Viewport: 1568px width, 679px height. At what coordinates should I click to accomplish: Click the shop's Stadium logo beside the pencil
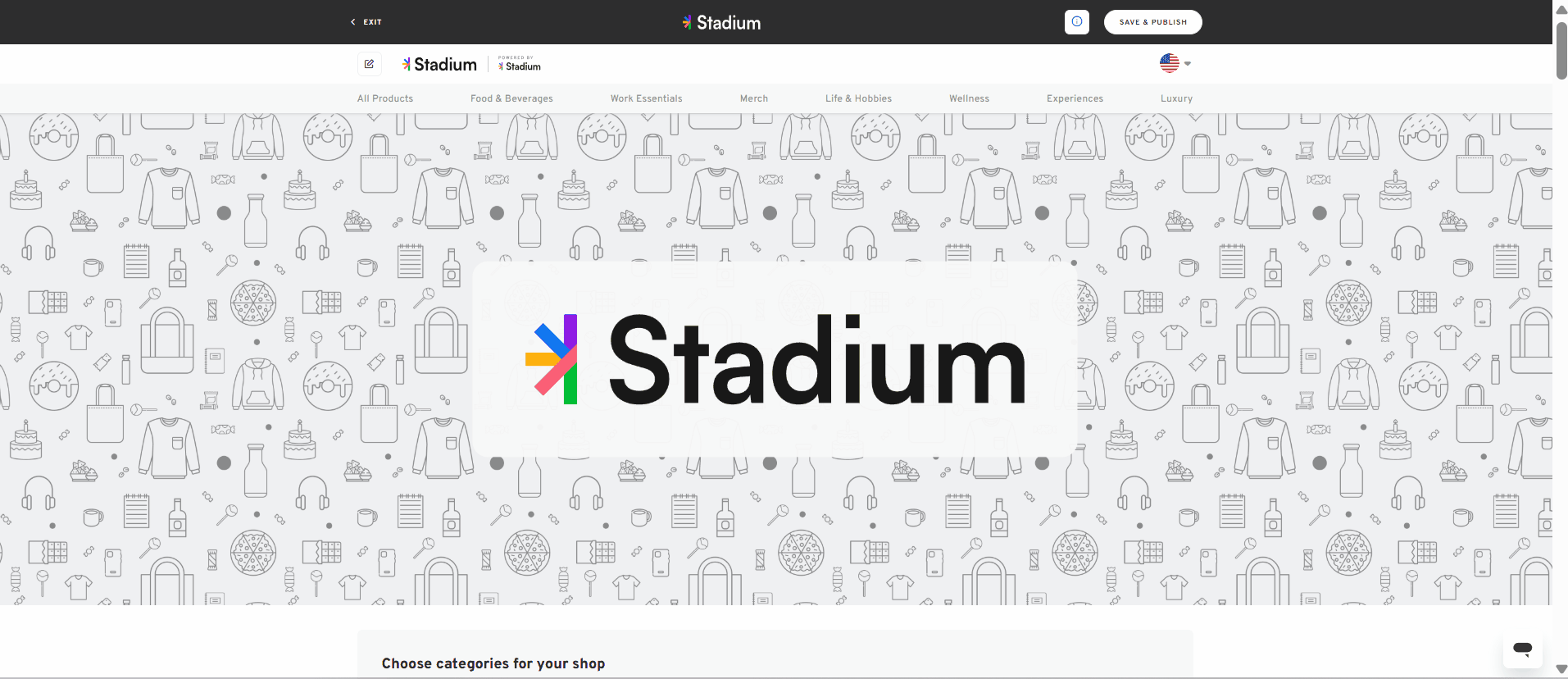[x=439, y=64]
